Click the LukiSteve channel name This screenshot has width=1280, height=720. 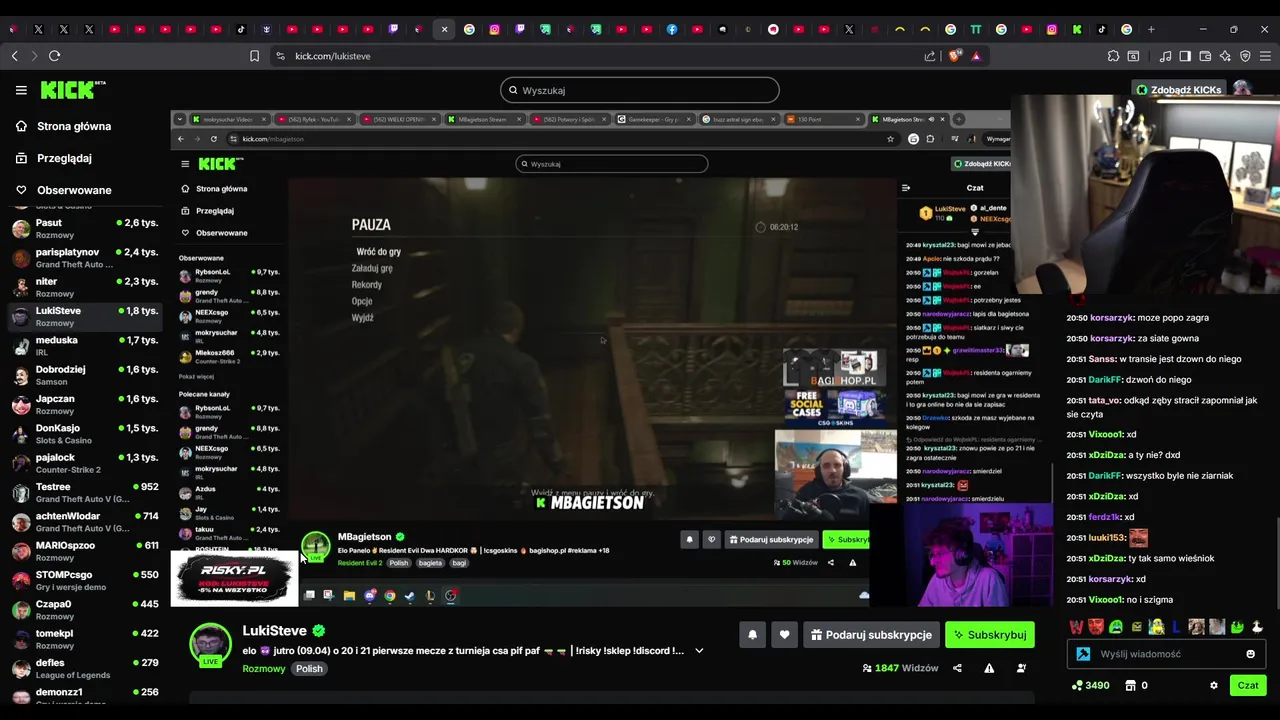click(x=274, y=631)
